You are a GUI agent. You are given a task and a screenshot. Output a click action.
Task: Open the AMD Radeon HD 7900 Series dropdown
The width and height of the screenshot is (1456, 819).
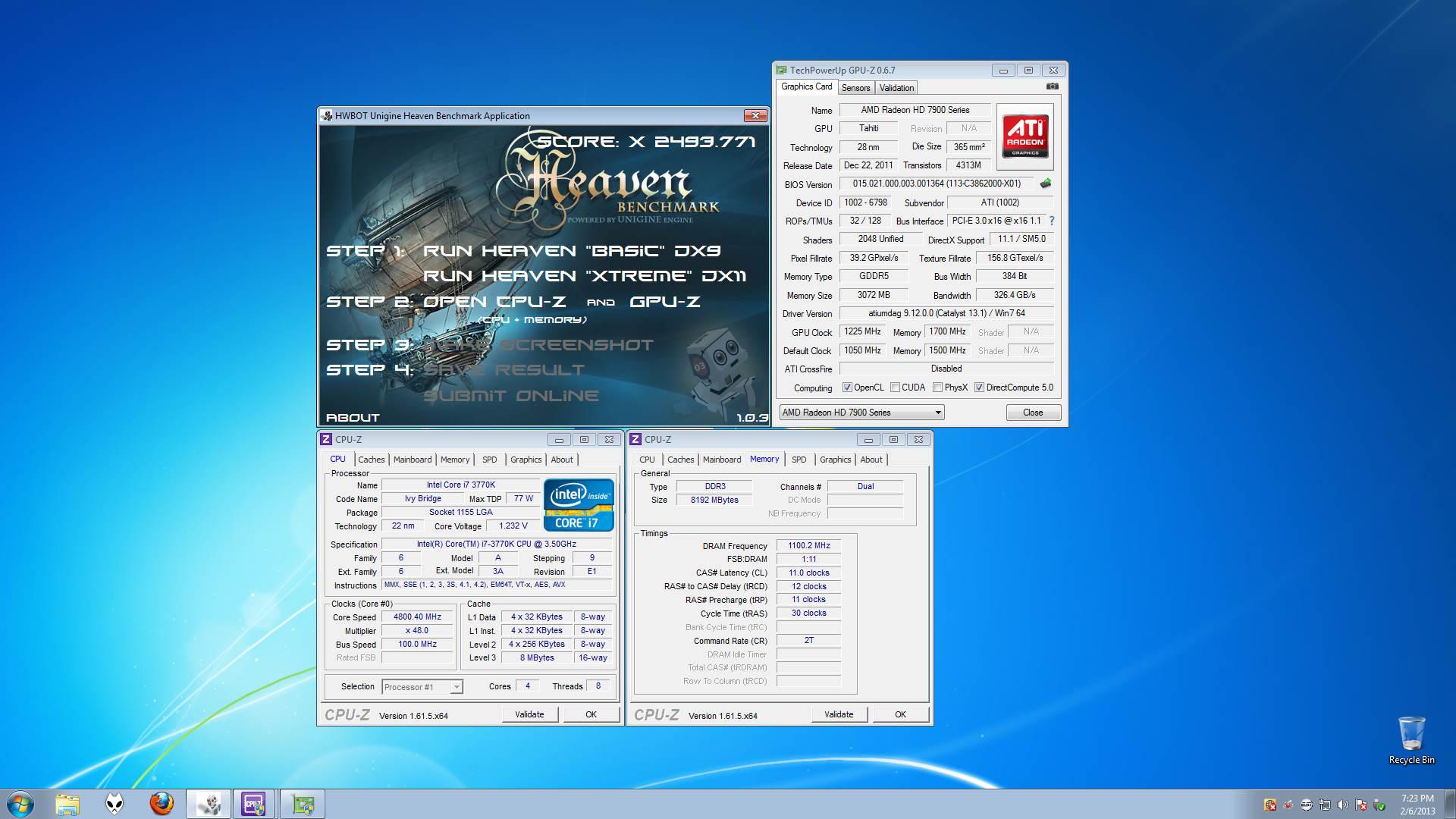pyautogui.click(x=861, y=413)
